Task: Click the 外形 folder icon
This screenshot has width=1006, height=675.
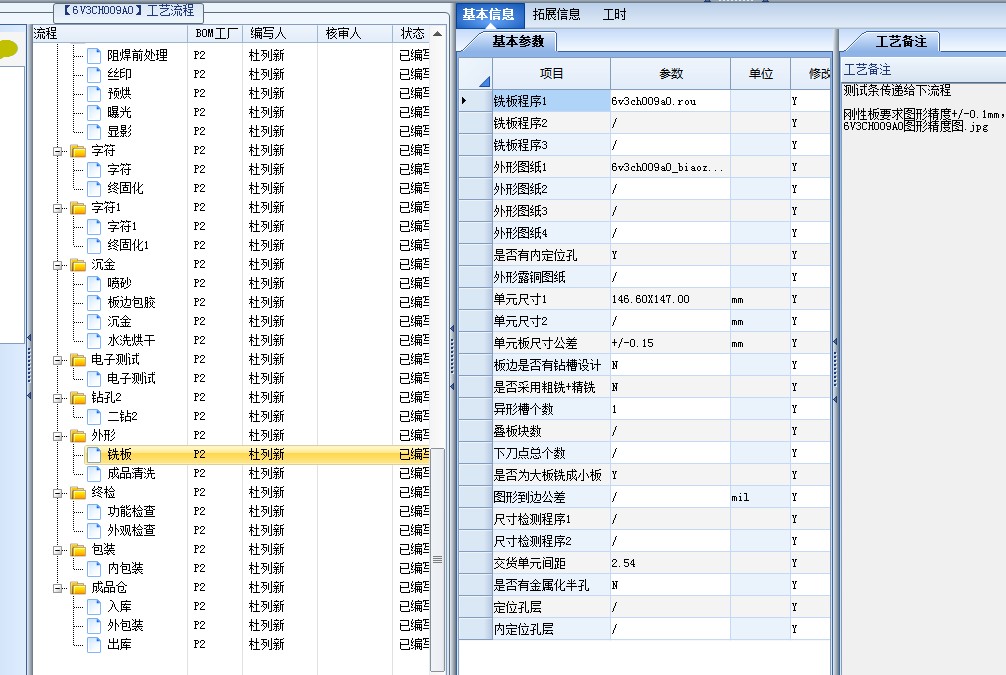Action: coord(78,436)
